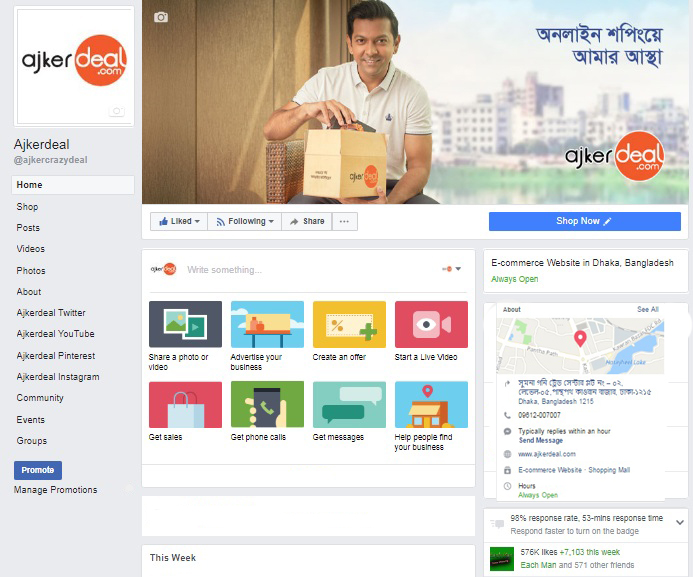This screenshot has height=577, width=693.
Task: Click the Get sales shopping bag tile
Action: [185, 405]
